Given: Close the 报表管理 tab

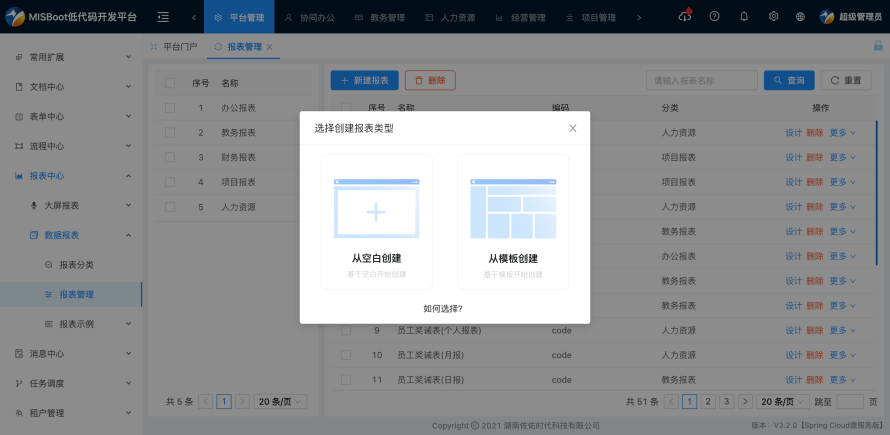Looking at the screenshot, I should 269,47.
